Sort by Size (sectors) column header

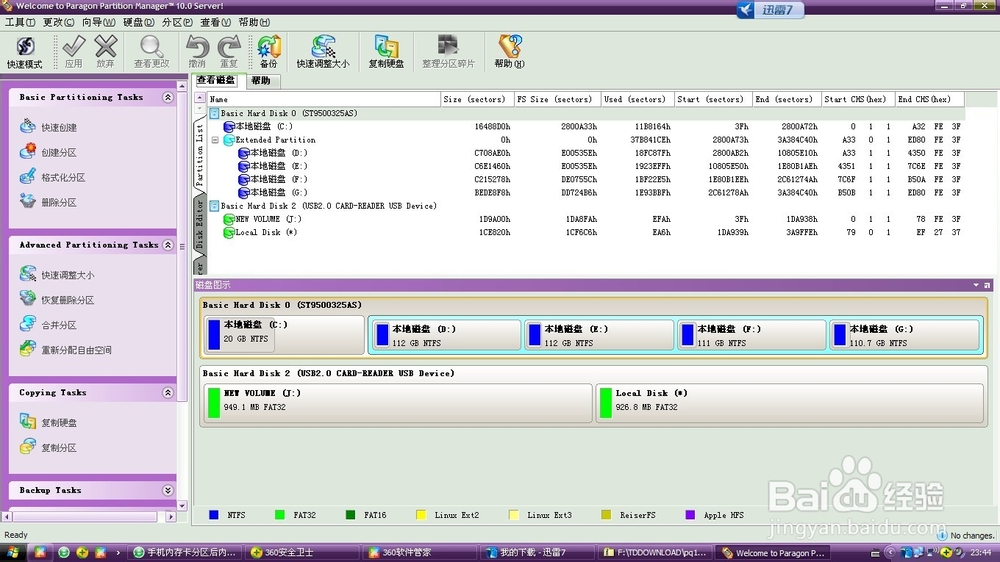click(476, 100)
